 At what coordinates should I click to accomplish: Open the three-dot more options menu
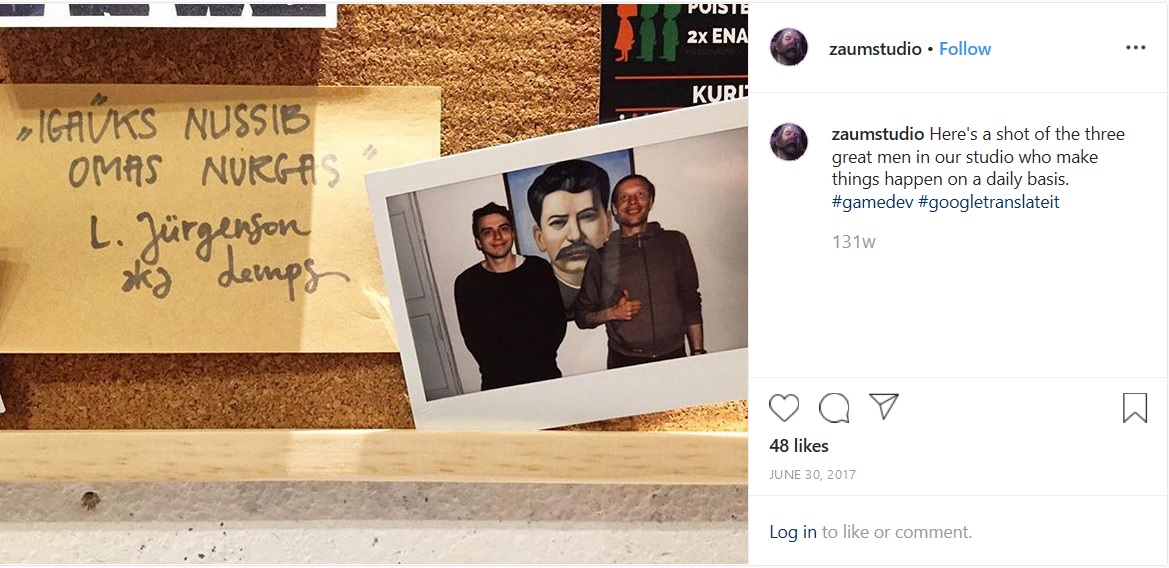pos(1135,48)
